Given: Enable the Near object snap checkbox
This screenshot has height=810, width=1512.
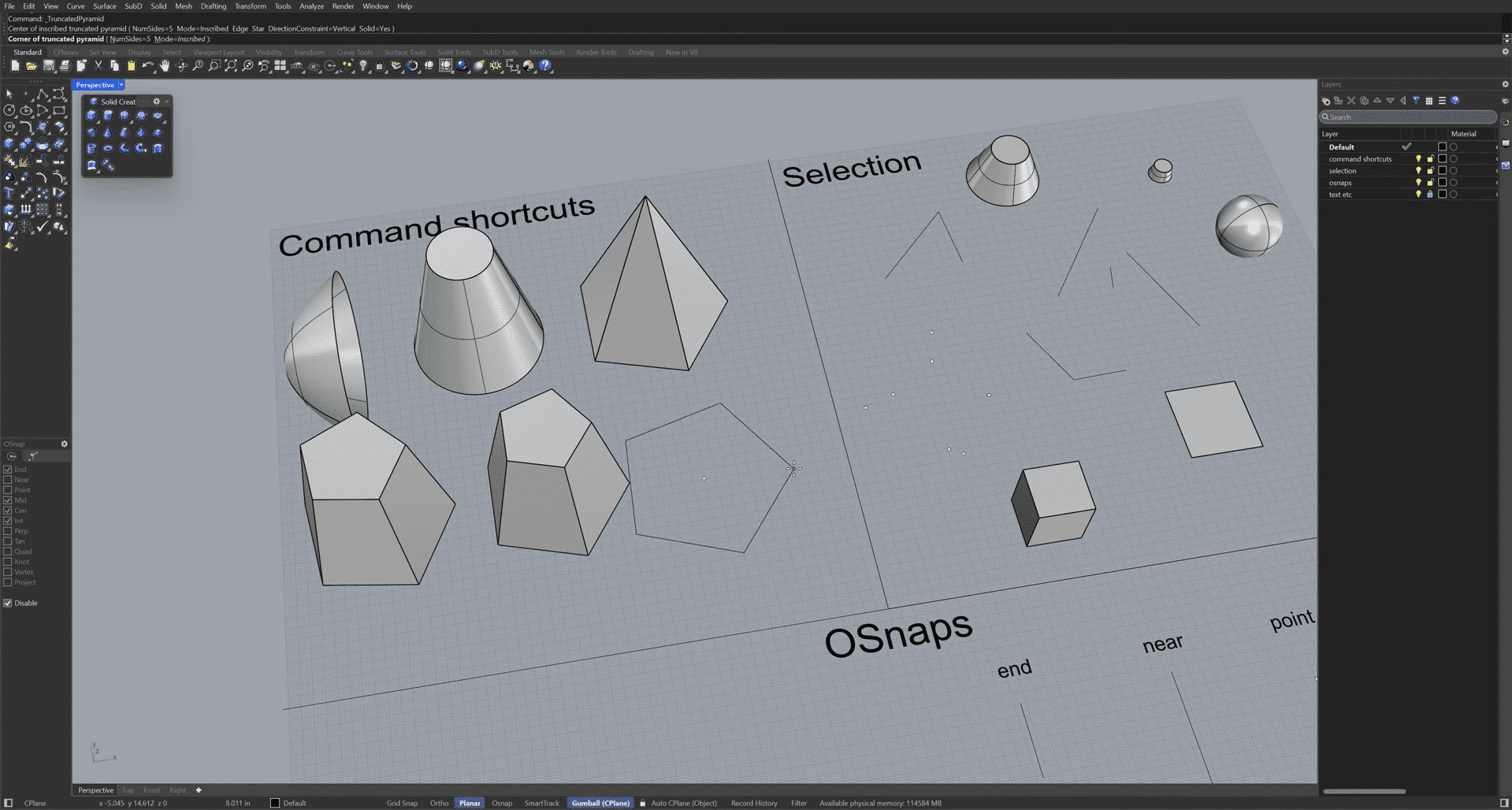Looking at the screenshot, I should 8,480.
